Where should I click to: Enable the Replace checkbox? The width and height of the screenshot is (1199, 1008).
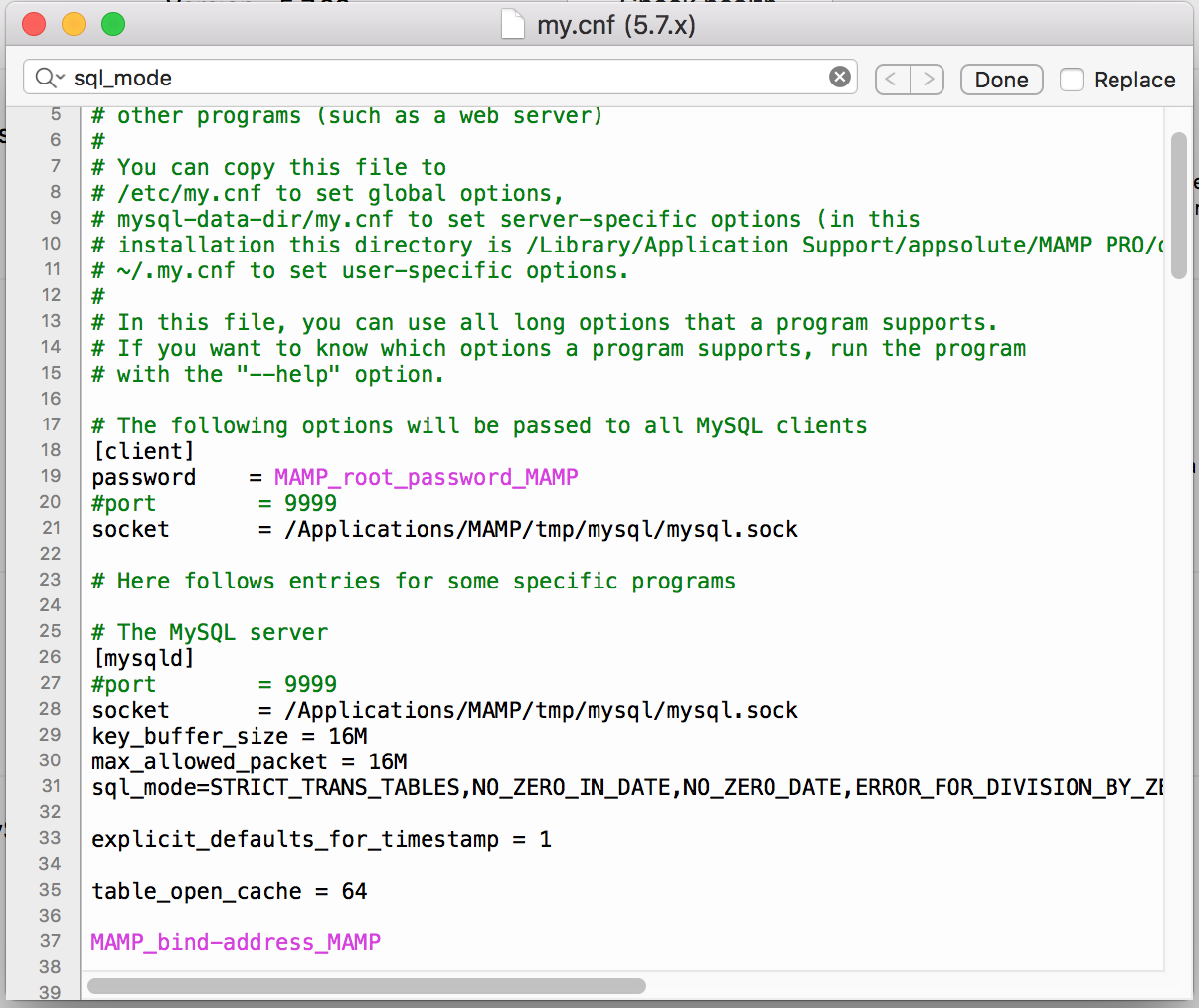(x=1072, y=80)
